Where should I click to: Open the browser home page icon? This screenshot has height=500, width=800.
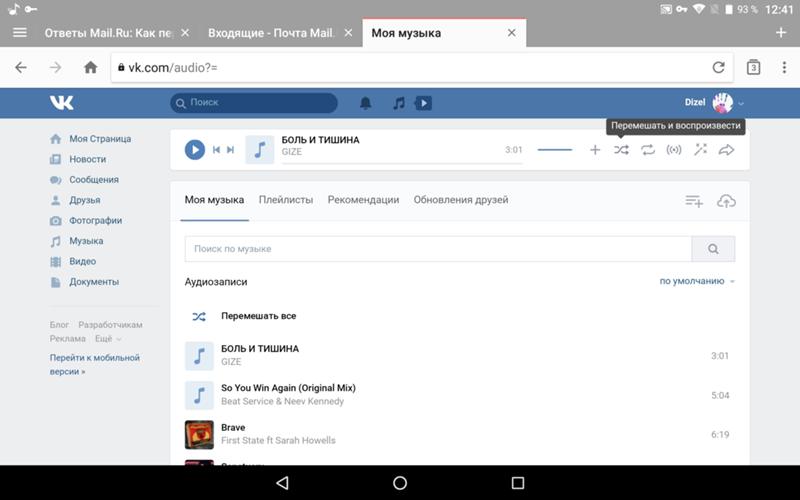tap(91, 67)
